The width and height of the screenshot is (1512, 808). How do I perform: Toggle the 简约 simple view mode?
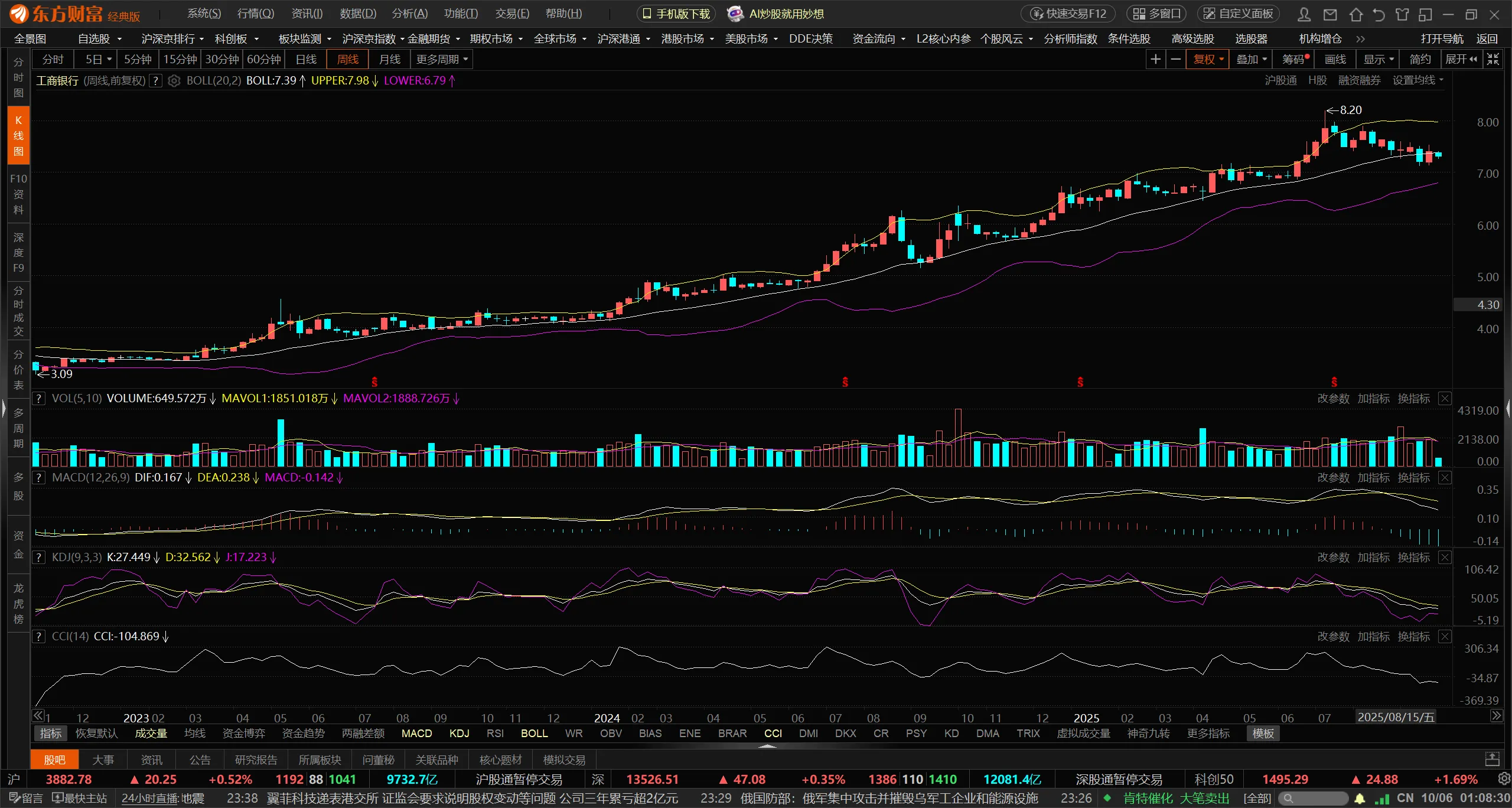[x=1420, y=59]
